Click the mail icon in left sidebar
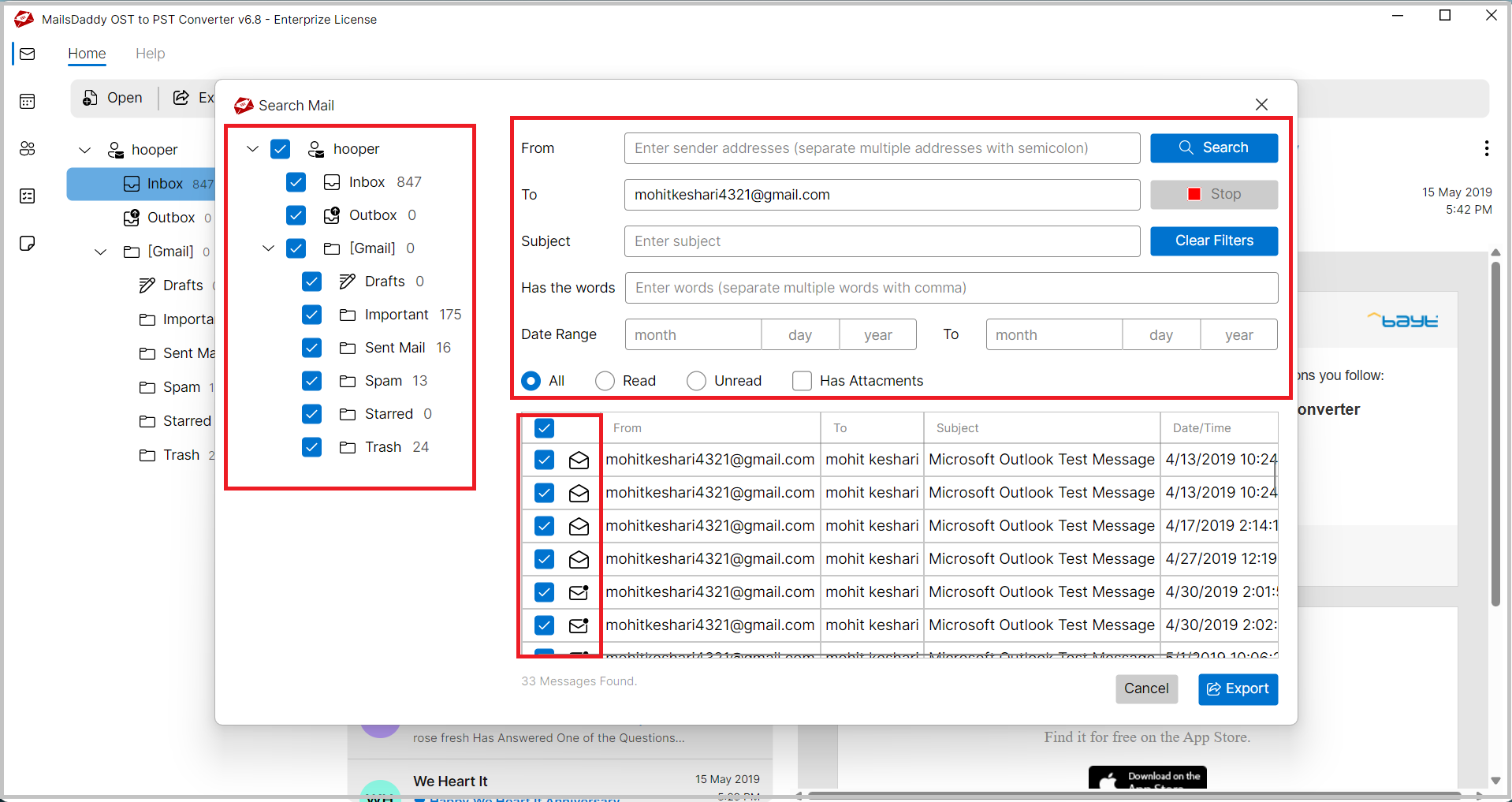Image resolution: width=1512 pixels, height=802 pixels. tap(28, 54)
